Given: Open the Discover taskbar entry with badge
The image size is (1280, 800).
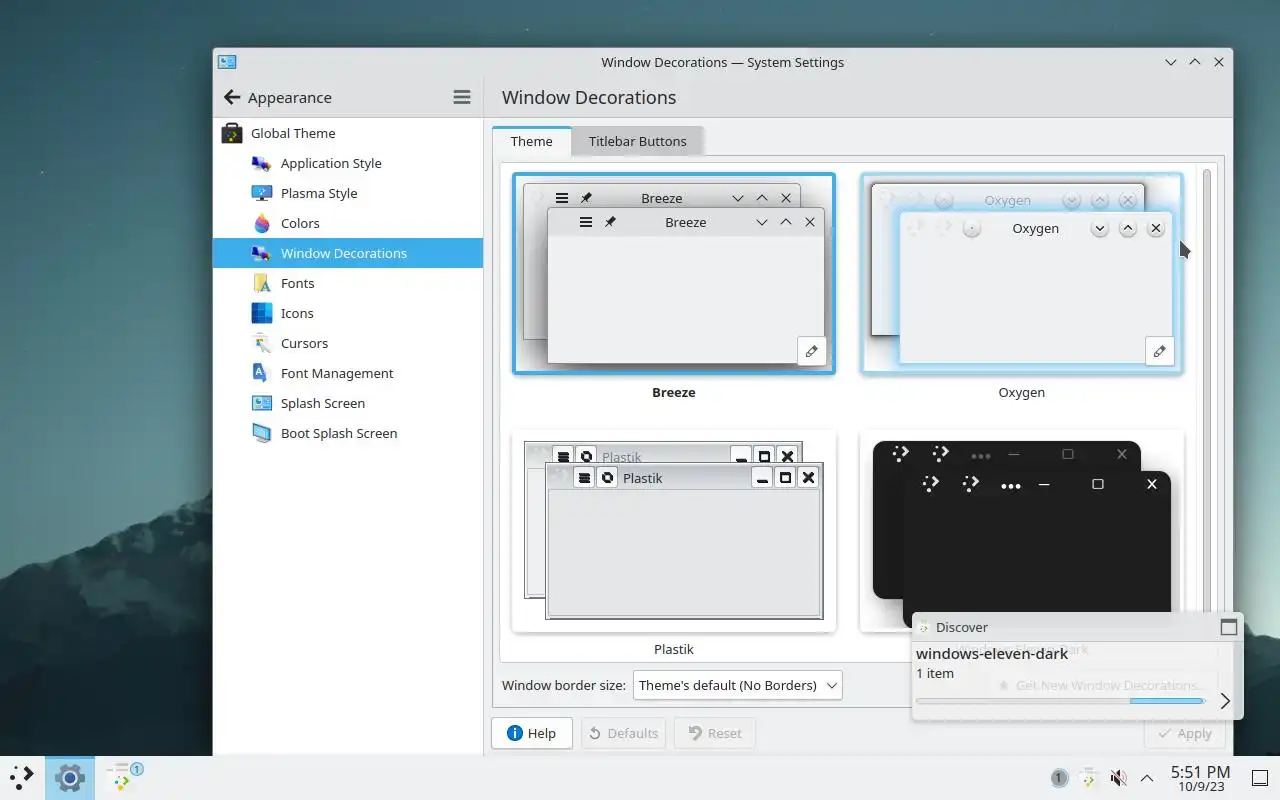Looking at the screenshot, I should click(x=123, y=777).
